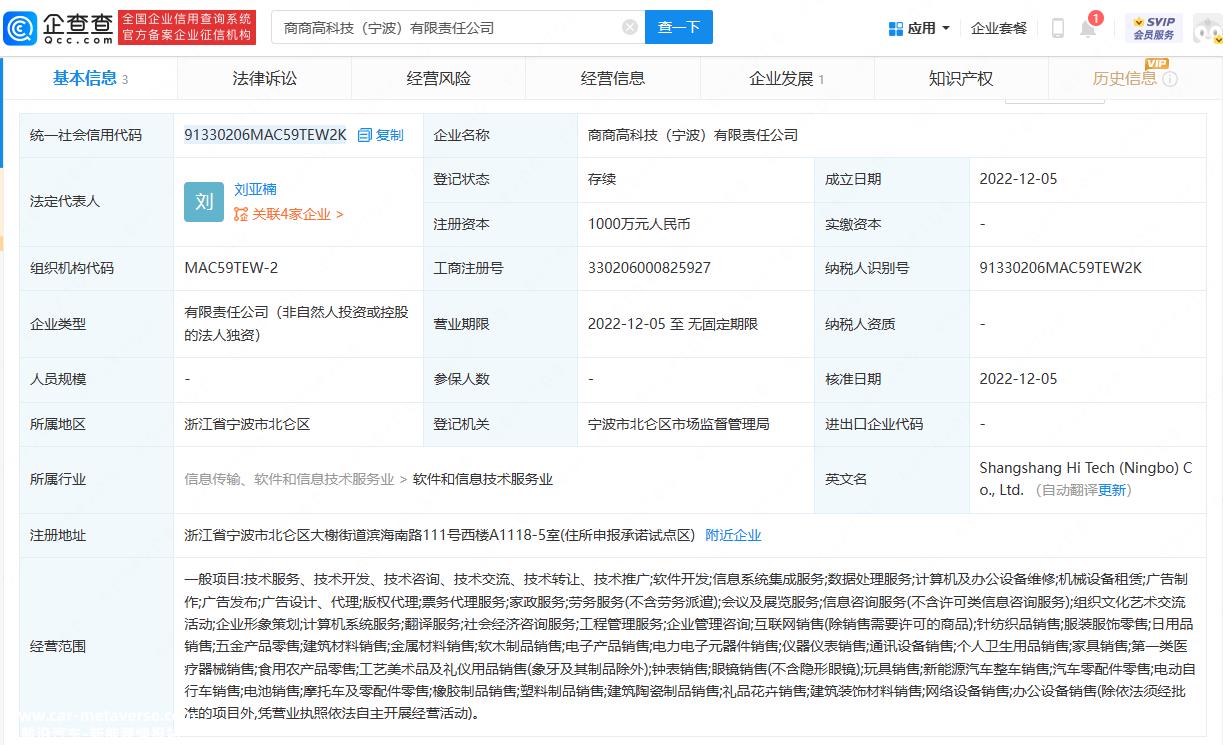The width and height of the screenshot is (1223, 745).
Task: Select English name Shangshang Hi Tech text
Action: [1086, 479]
